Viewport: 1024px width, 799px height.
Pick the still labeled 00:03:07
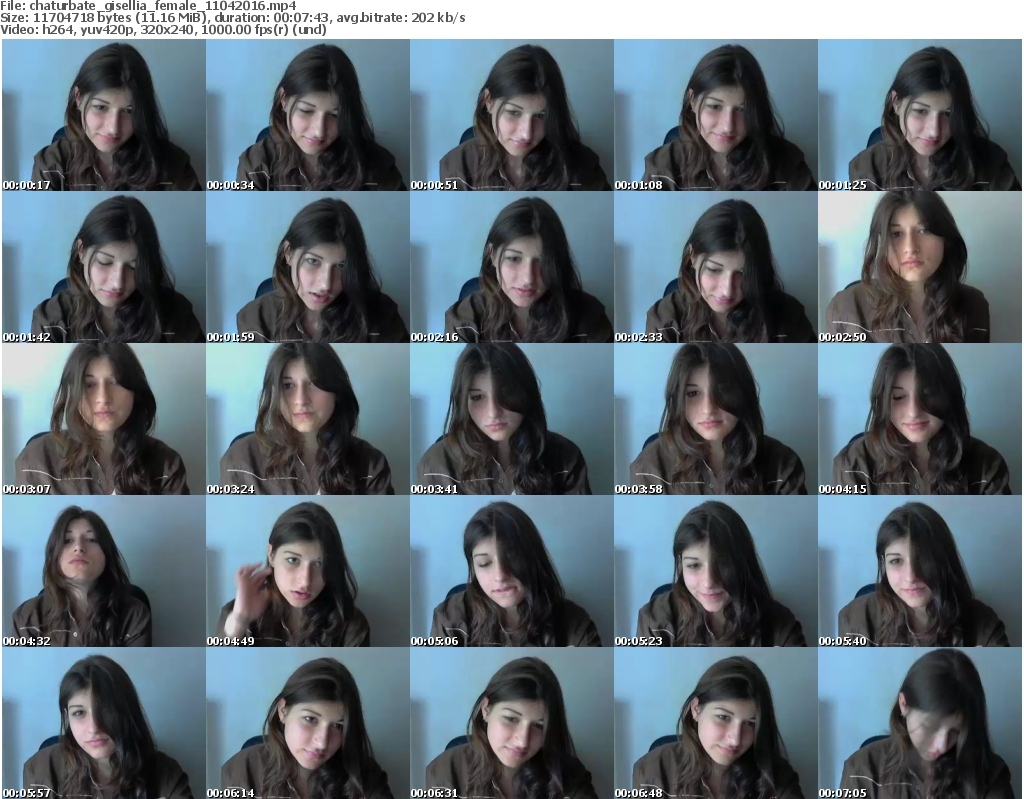(104, 419)
